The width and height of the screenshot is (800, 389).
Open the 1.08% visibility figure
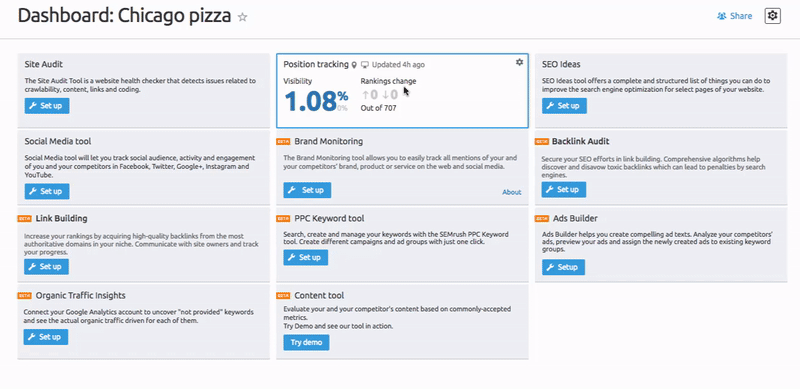pos(316,101)
